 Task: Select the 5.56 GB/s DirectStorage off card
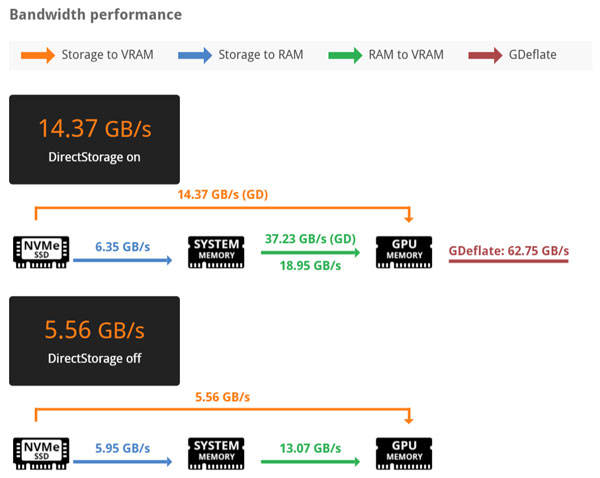point(94,340)
